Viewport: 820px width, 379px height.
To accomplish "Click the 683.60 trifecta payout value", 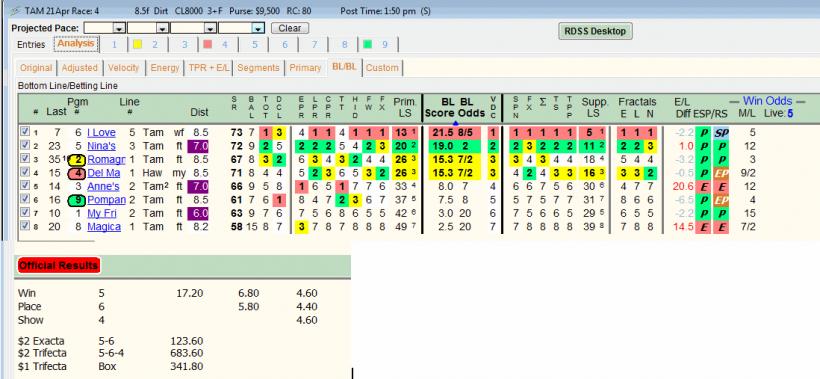I will pos(187,353).
